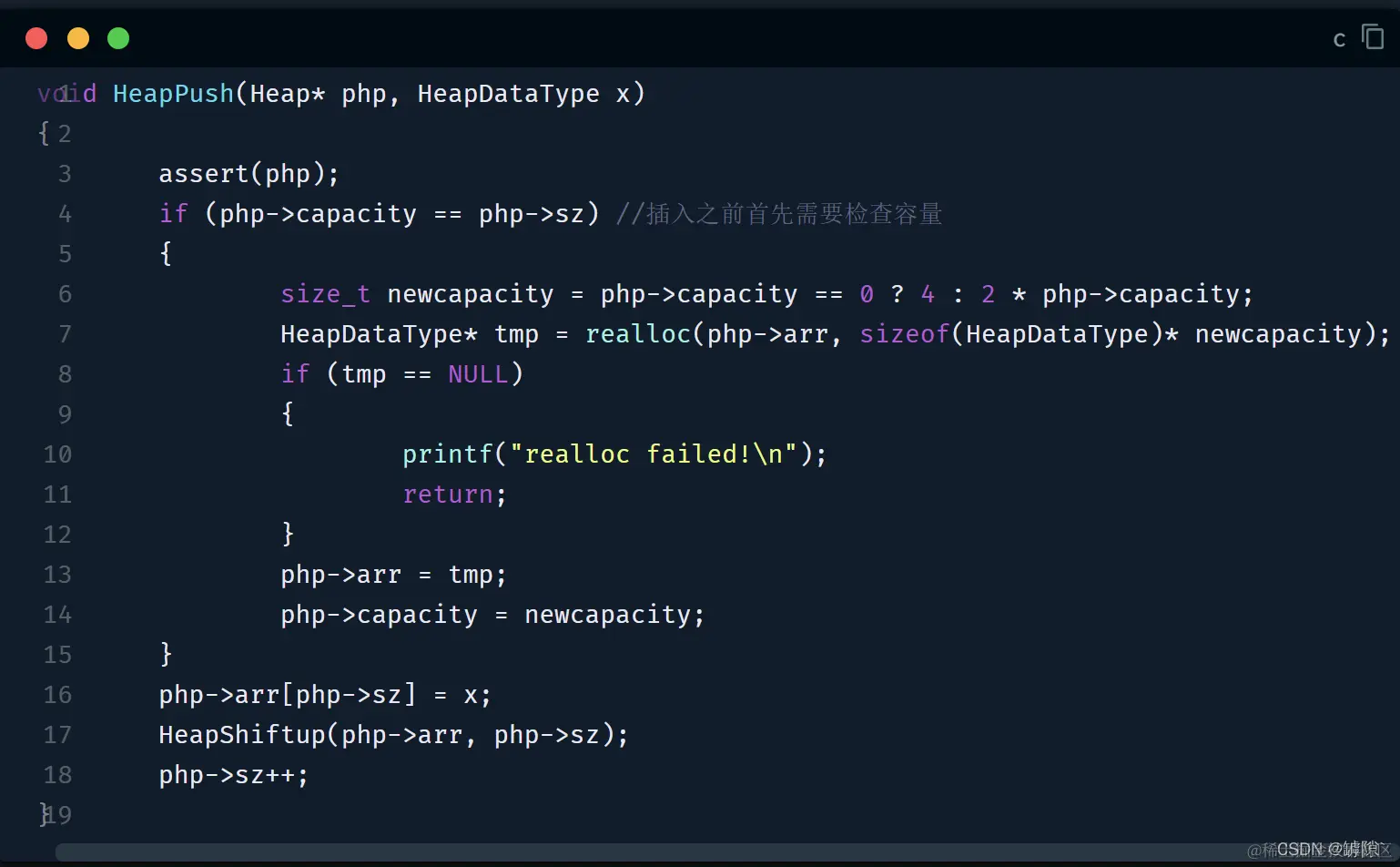Copy the code with the copy icon
The image size is (1400, 867).
(1373, 37)
